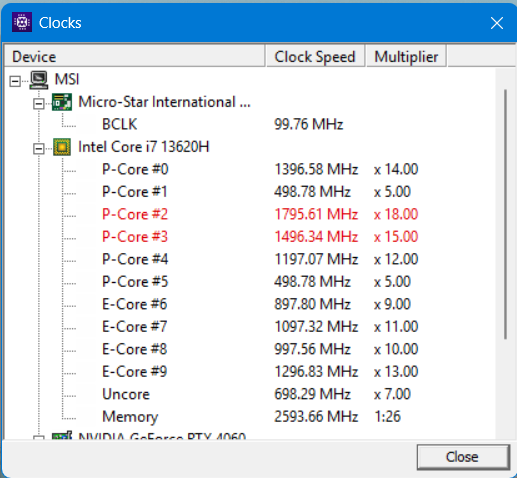Click the X button in title bar
Viewport: 517px width, 478px height.
coord(497,23)
